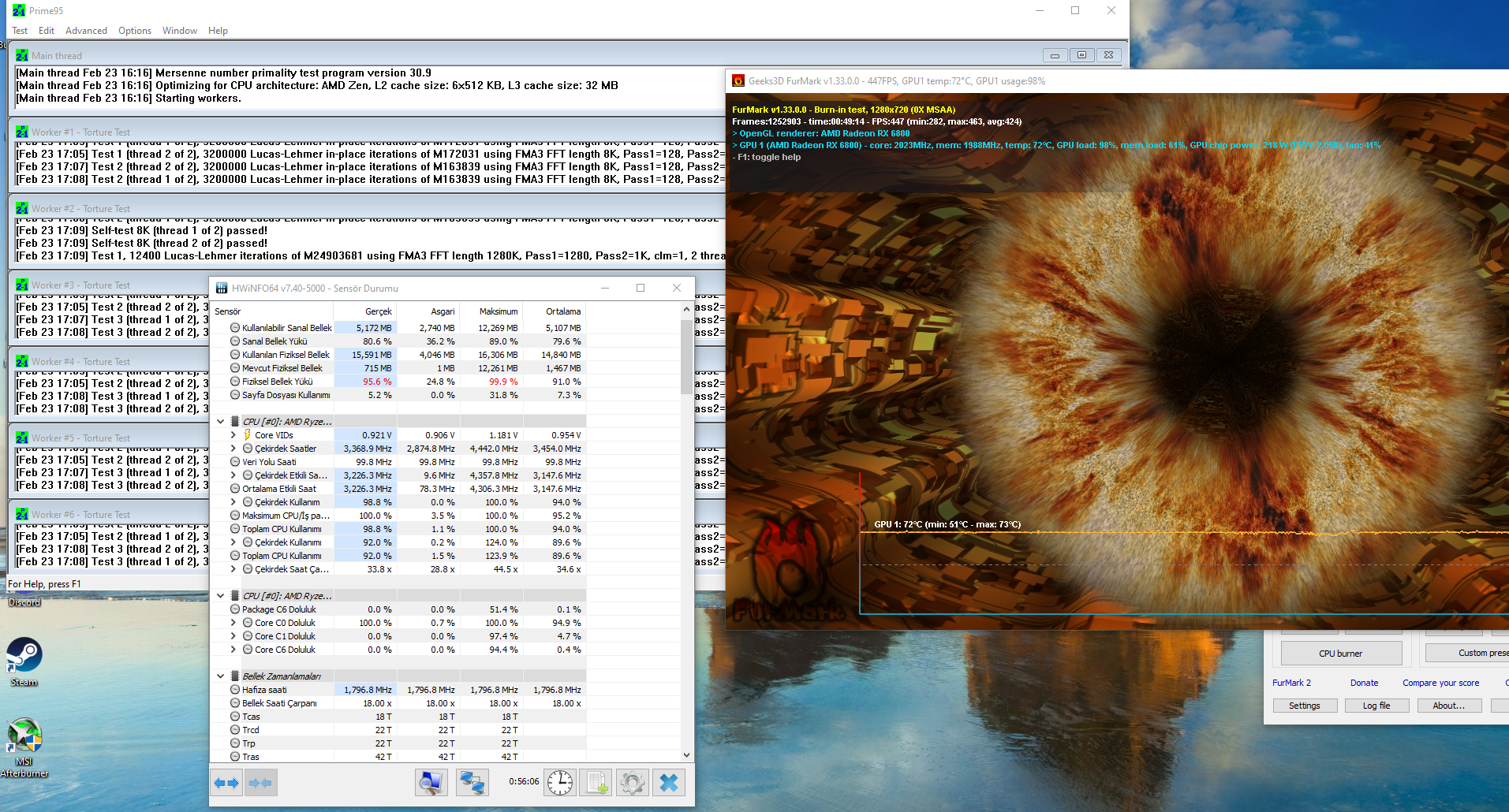Collapse the CPU [#0] section above Package C6 Doluluk
The height and width of the screenshot is (812, 1509).
221,596
